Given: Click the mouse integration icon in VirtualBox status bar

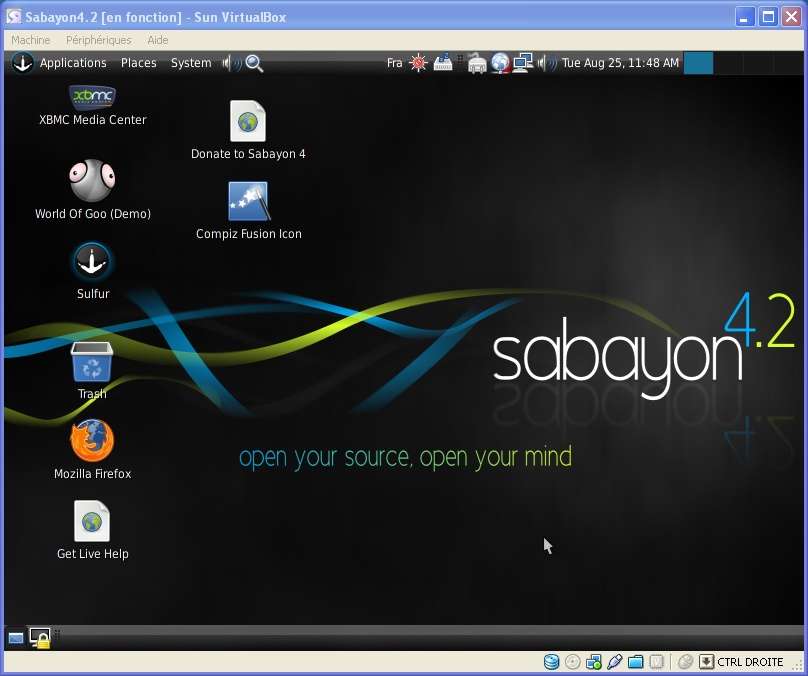Looking at the screenshot, I should 685,662.
